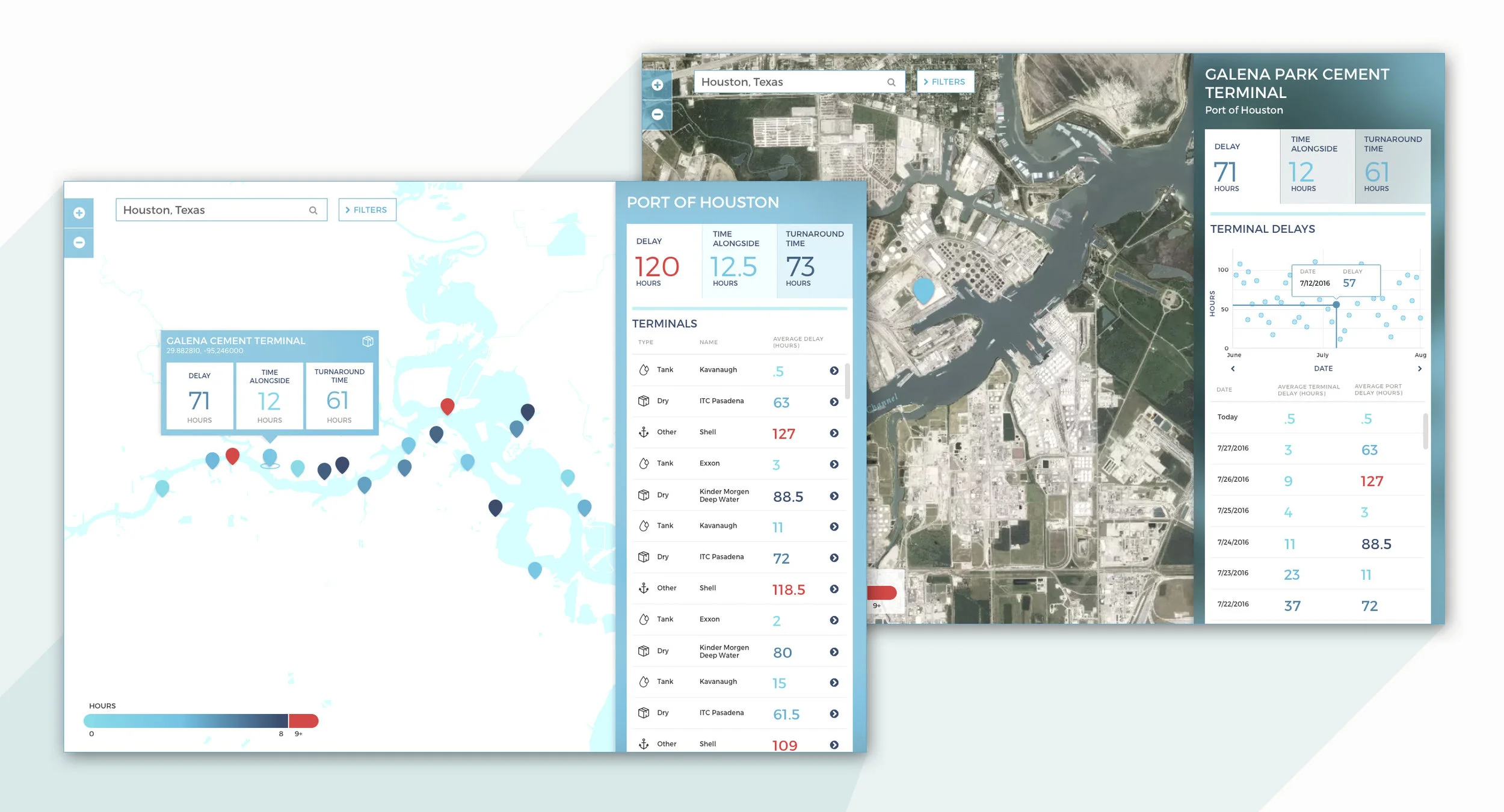Image resolution: width=1504 pixels, height=812 pixels.
Task: Select the large blue pin on satellite map
Action: 923,290
